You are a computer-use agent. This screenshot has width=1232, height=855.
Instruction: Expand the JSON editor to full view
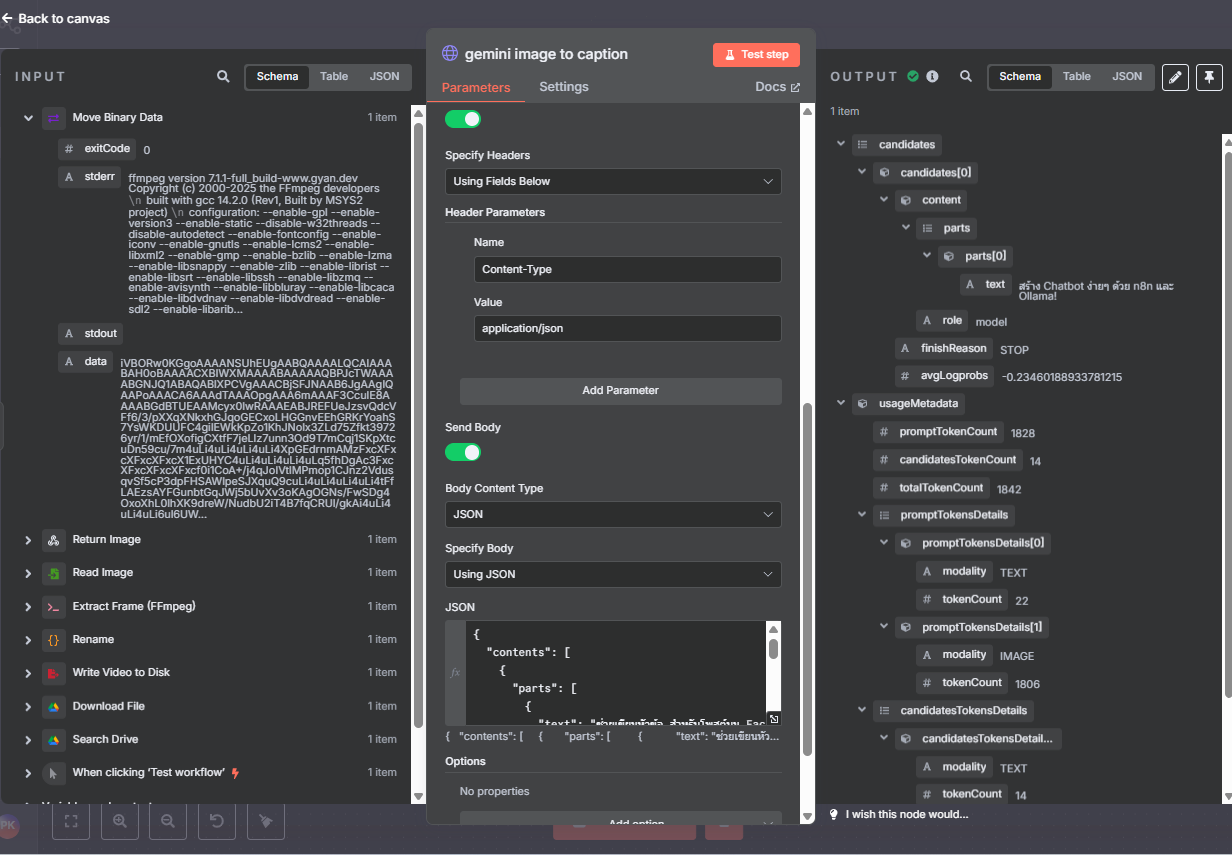pyautogui.click(x=773, y=719)
